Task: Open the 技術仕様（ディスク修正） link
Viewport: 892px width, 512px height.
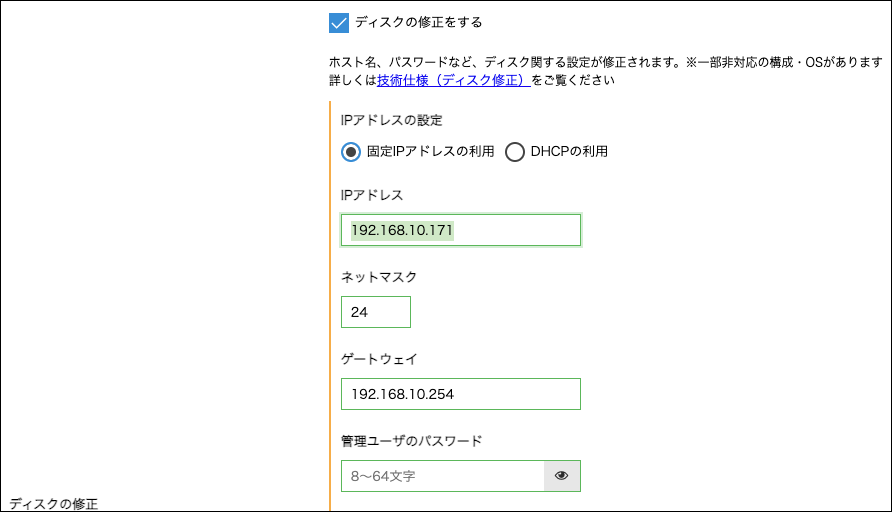Action: [454, 80]
